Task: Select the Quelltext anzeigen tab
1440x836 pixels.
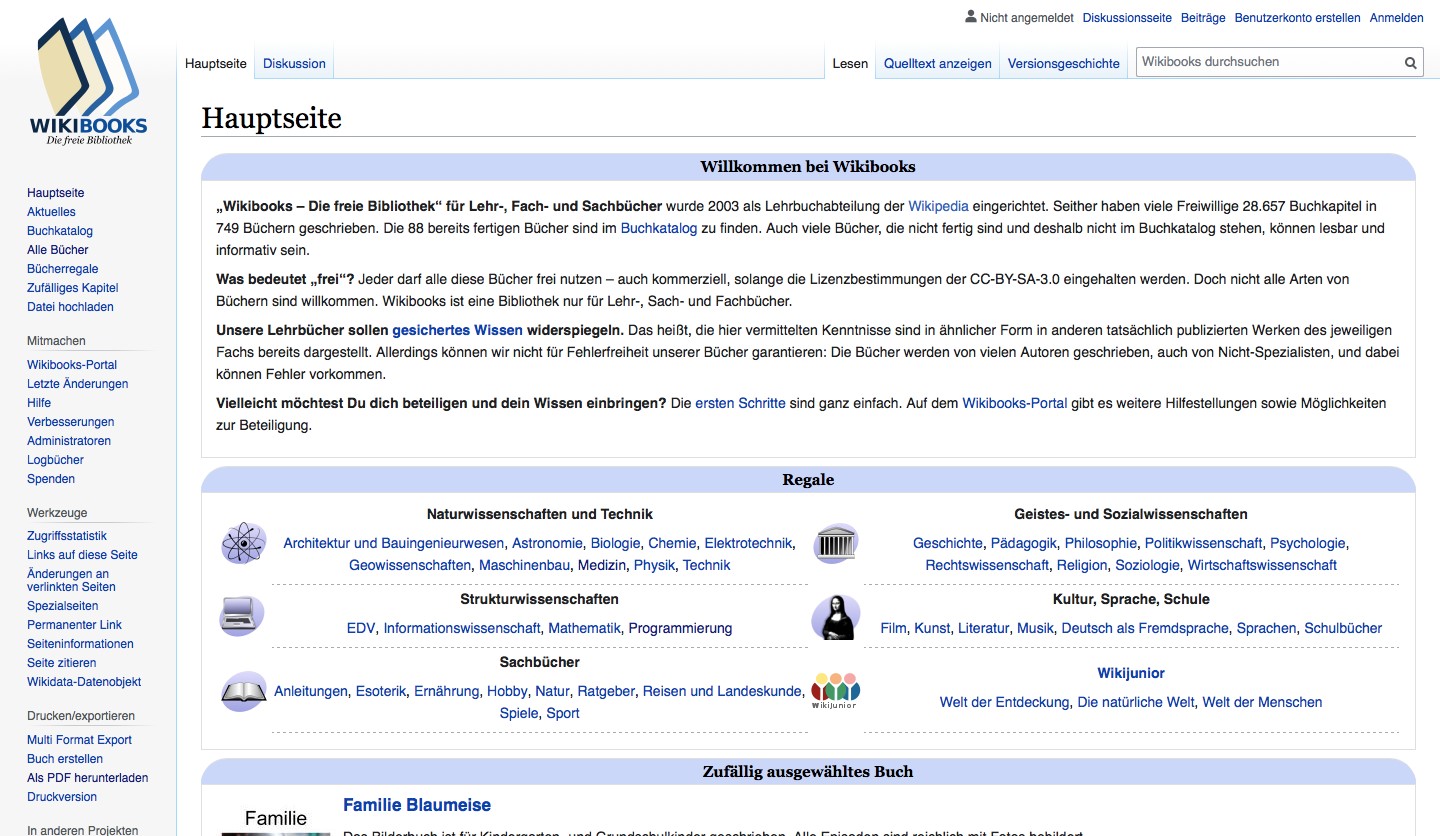Action: click(x=937, y=63)
